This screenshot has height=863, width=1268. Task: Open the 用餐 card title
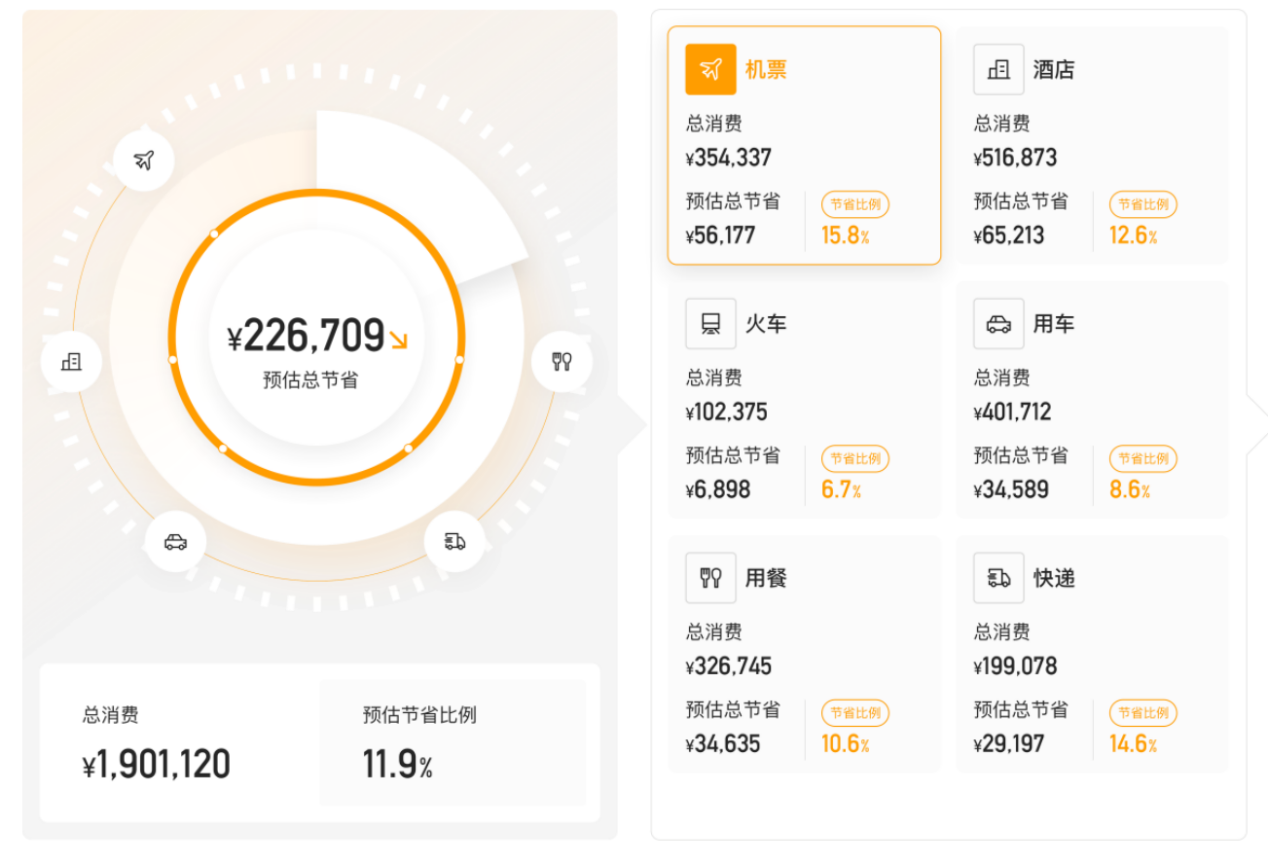pyautogui.click(x=766, y=578)
